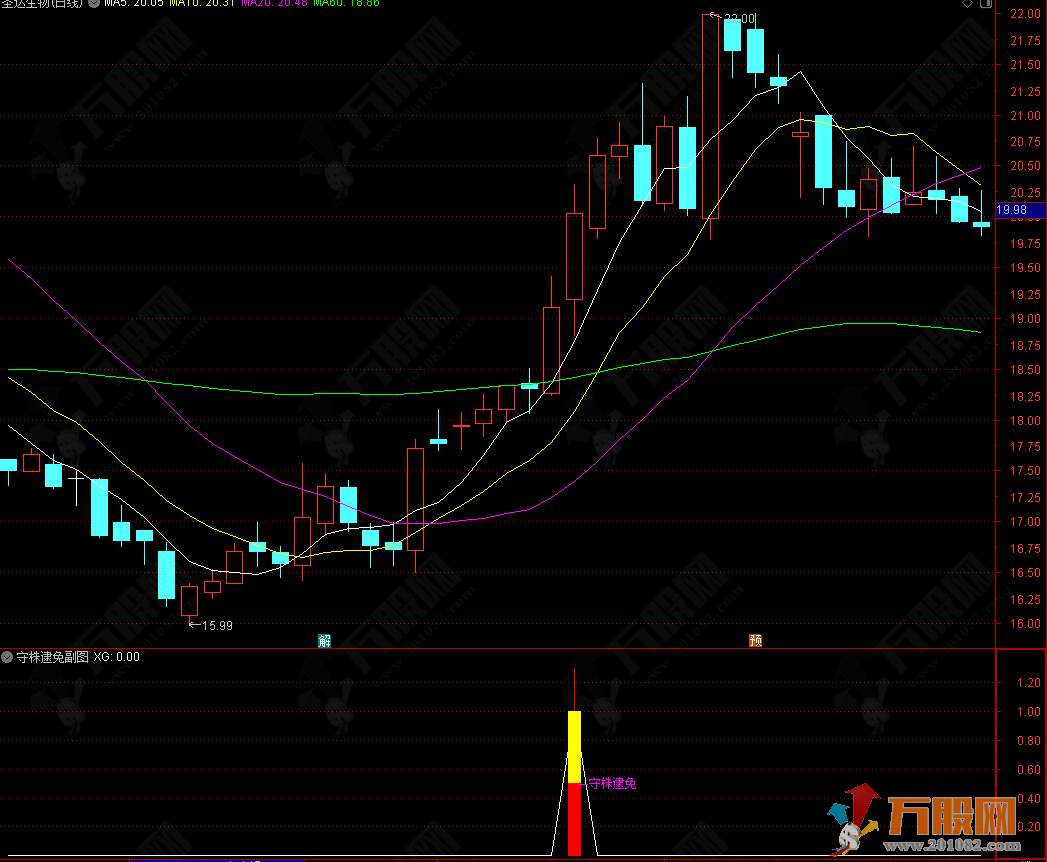This screenshot has height=862, width=1047.
Task: Select the MA10 yellow average label
Action: click(x=202, y=5)
